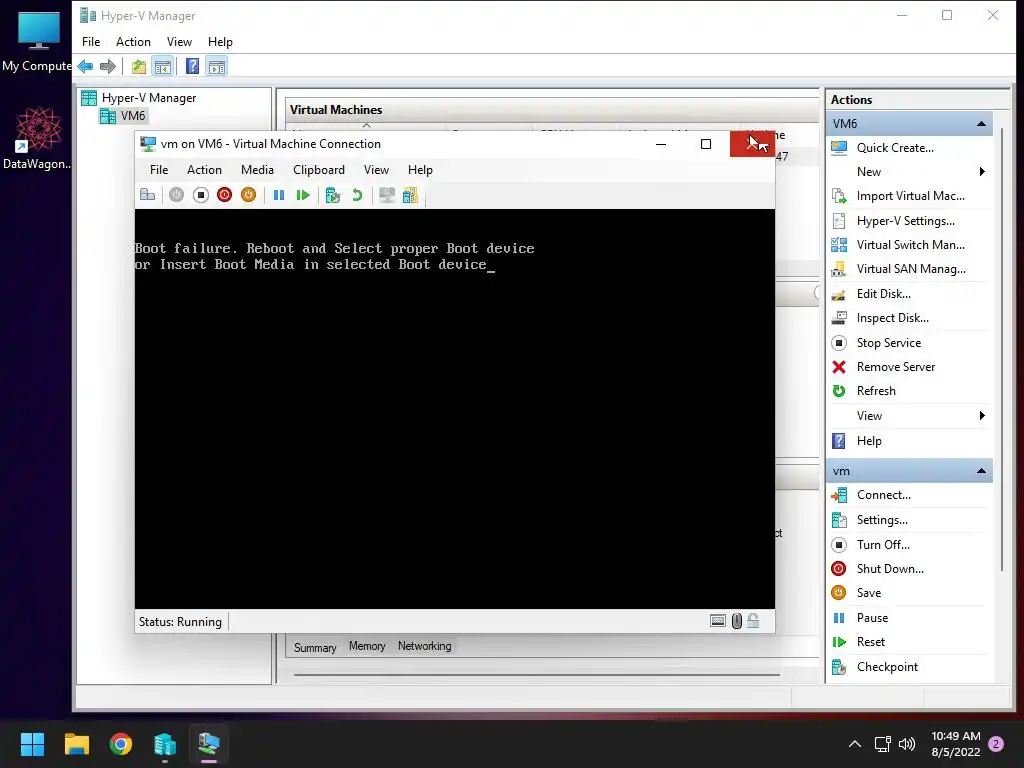The height and width of the screenshot is (768, 1024).
Task: Click the padlock icon in VM status bar
Action: click(x=753, y=620)
